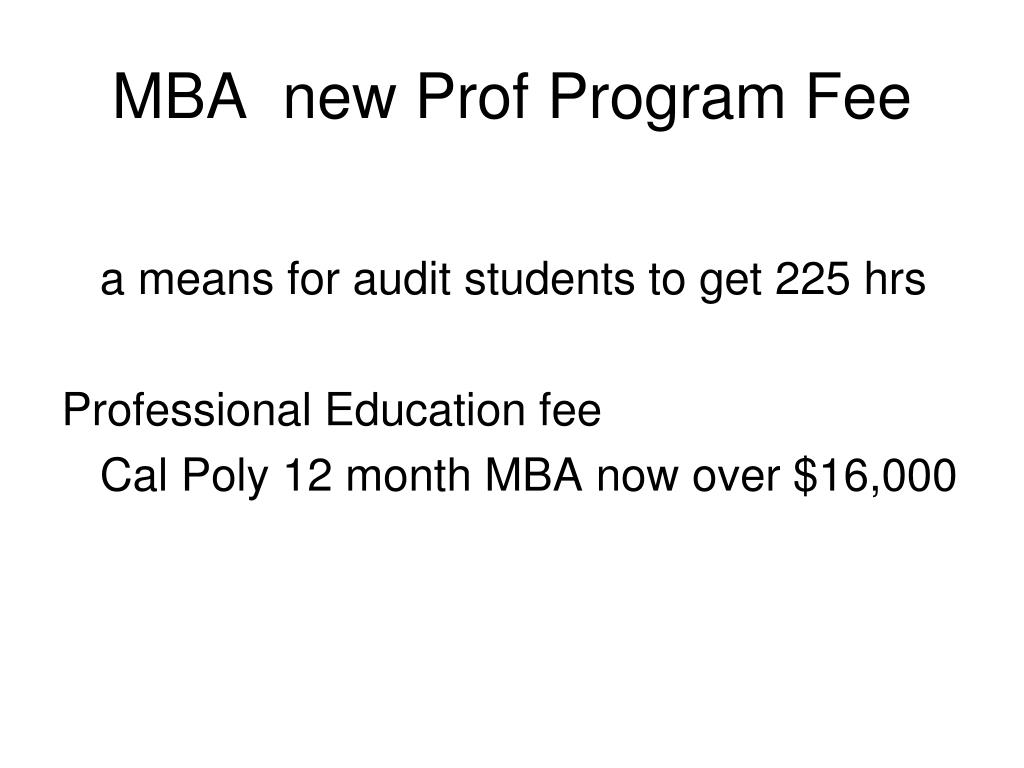Click the word 'Professional' in the body text

point(187,409)
